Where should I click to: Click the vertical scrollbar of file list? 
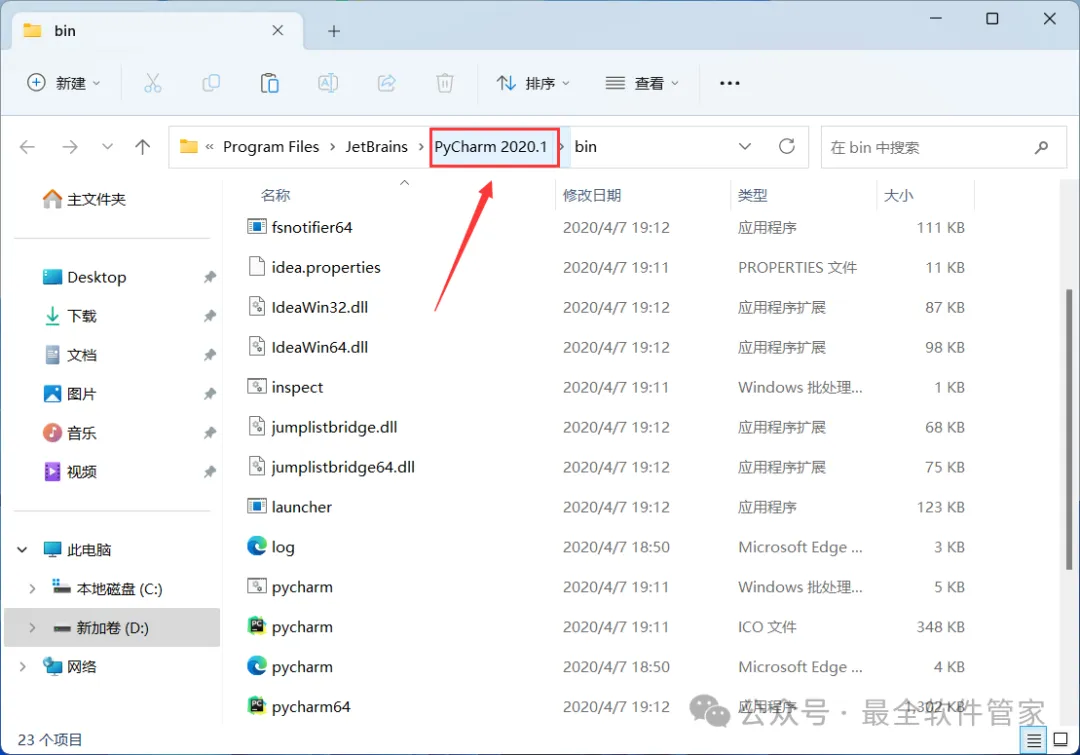point(1068,428)
